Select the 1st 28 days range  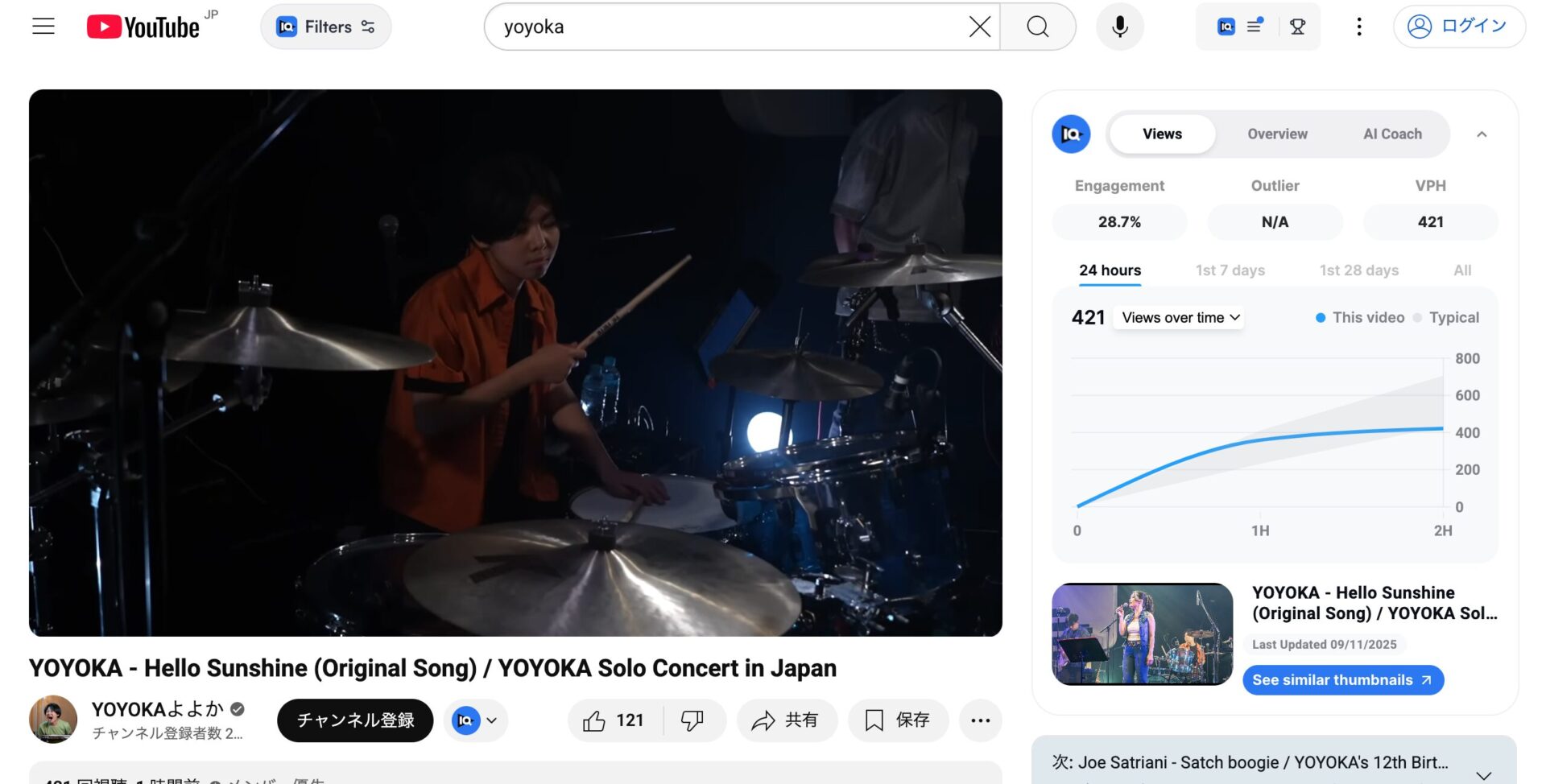coord(1358,270)
